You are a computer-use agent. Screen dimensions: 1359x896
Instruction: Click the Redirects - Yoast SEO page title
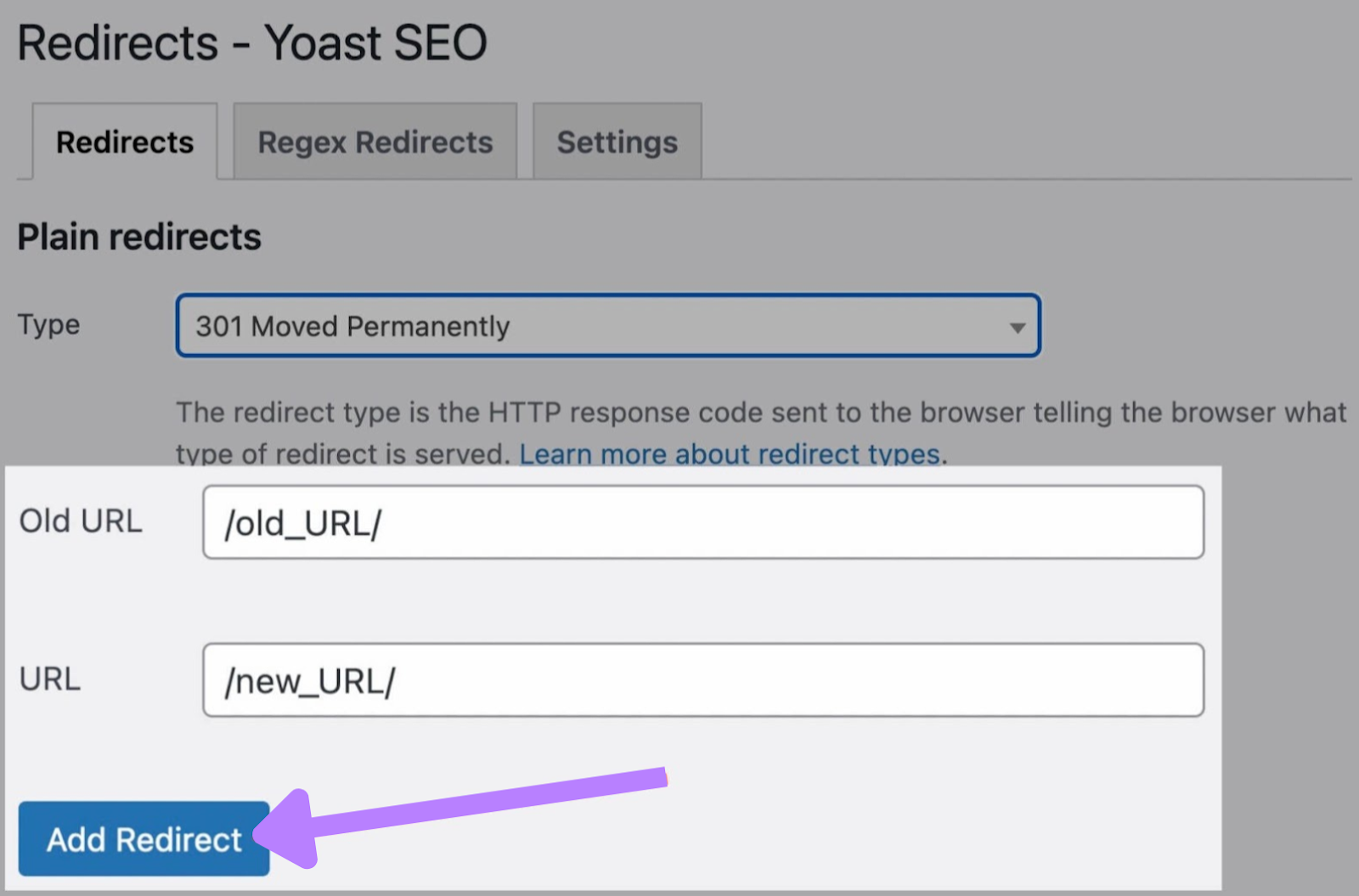tap(253, 42)
